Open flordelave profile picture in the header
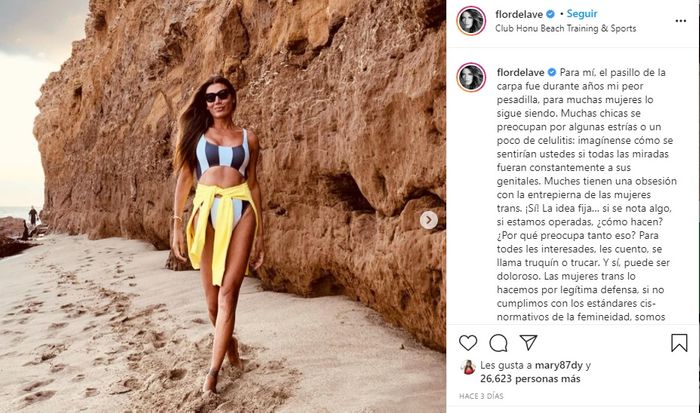 point(471,21)
